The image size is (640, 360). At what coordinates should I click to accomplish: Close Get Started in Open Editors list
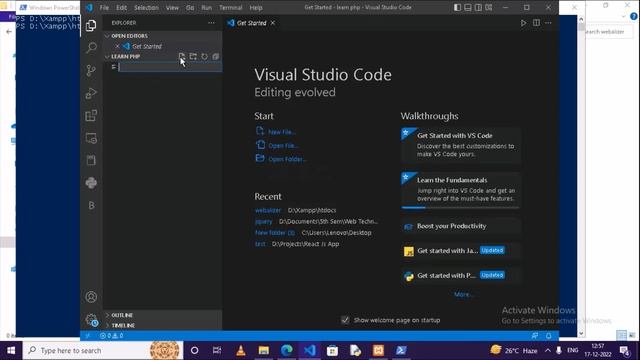(x=118, y=46)
